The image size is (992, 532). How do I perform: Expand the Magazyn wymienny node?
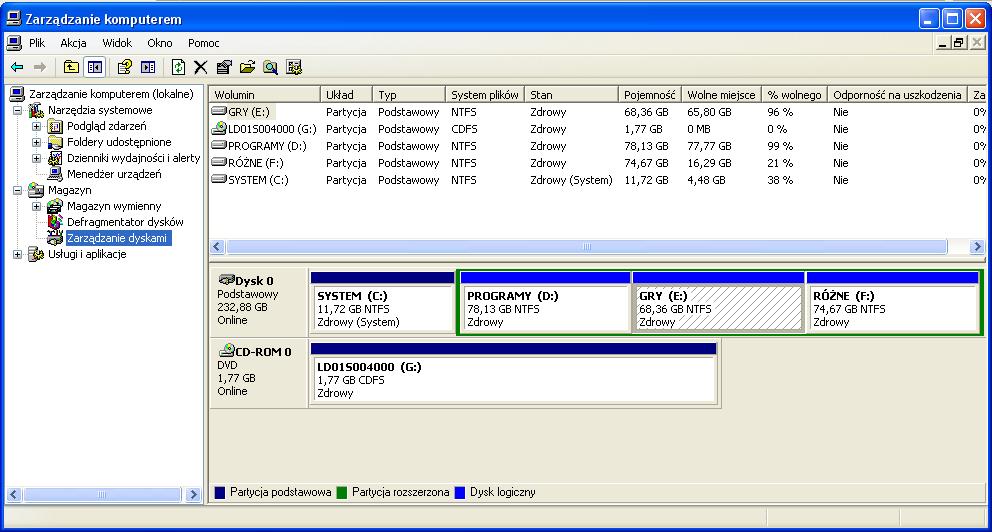(37, 206)
